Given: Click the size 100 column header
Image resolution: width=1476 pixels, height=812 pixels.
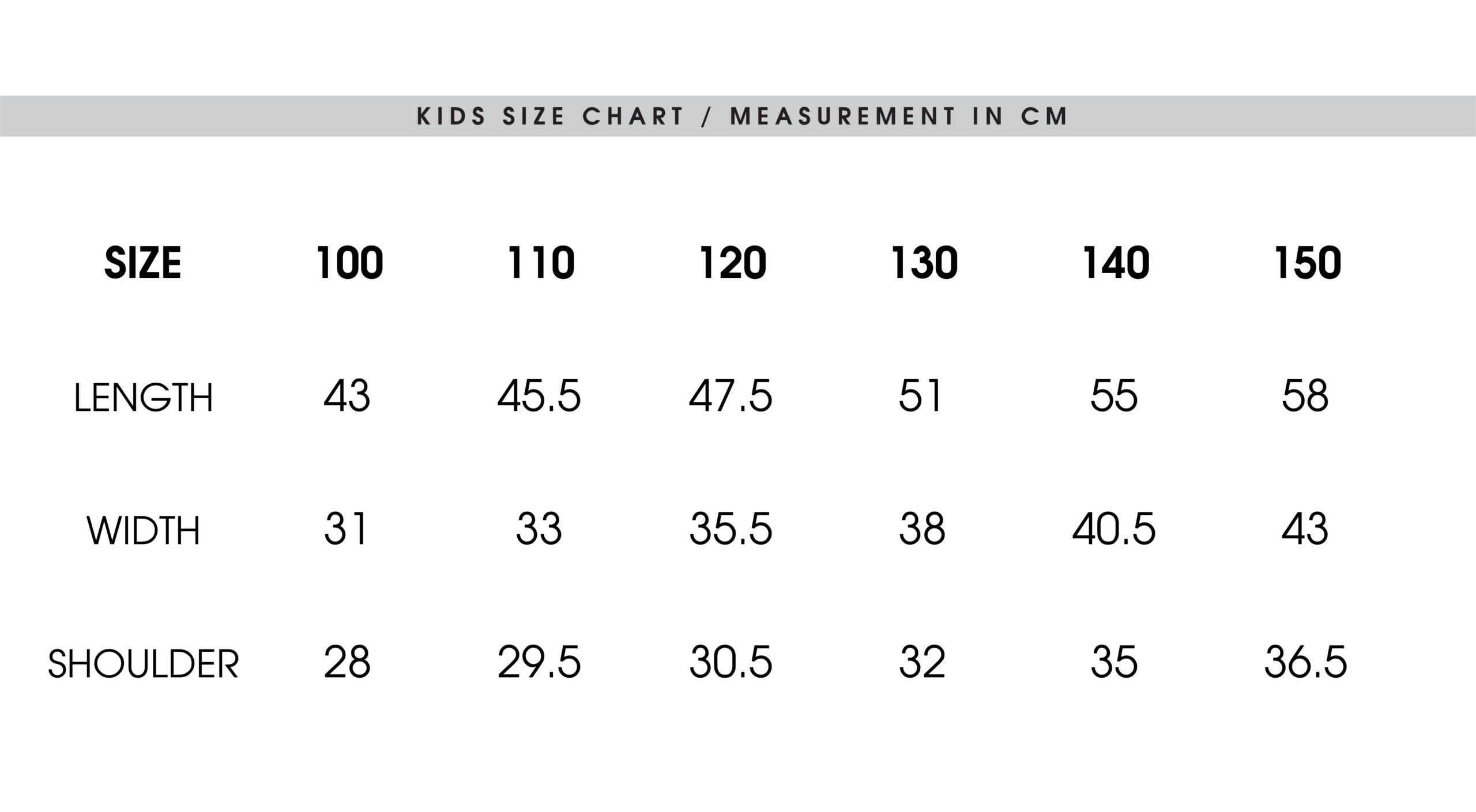Looking at the screenshot, I should coord(350,263).
